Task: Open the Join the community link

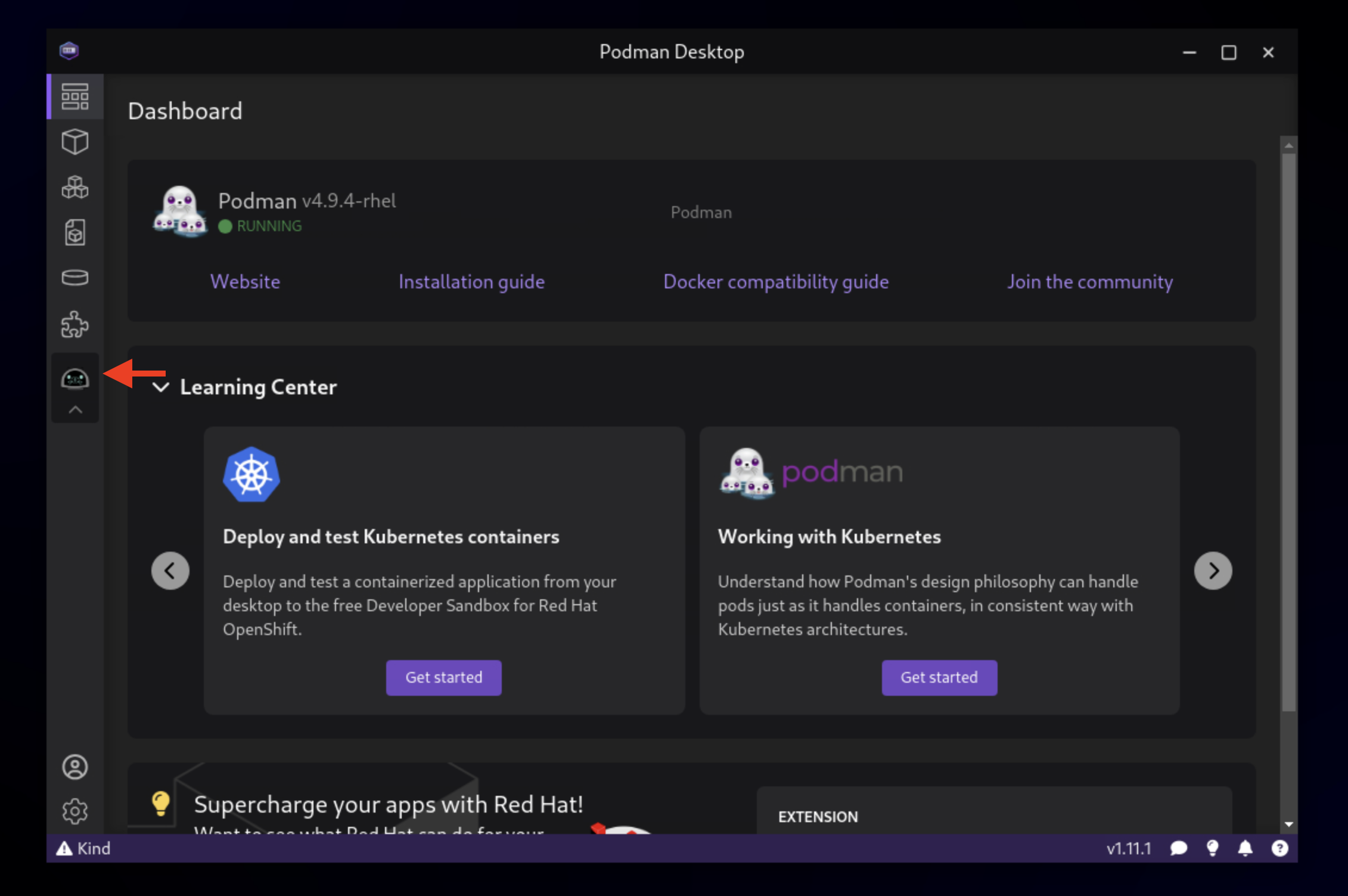Action: 1090,282
